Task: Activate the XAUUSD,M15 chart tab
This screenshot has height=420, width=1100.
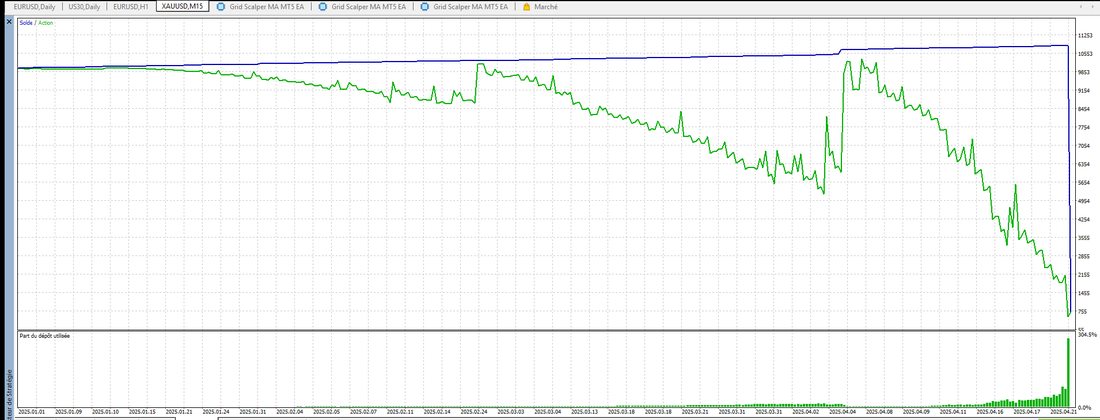Action: (x=182, y=6)
